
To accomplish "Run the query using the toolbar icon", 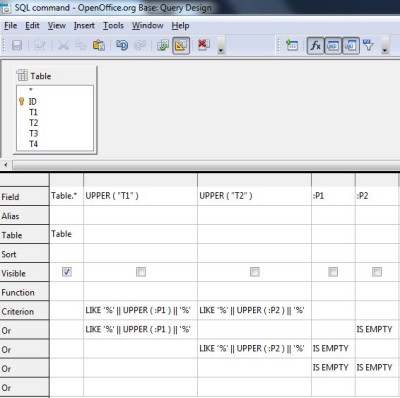I will [163, 45].
